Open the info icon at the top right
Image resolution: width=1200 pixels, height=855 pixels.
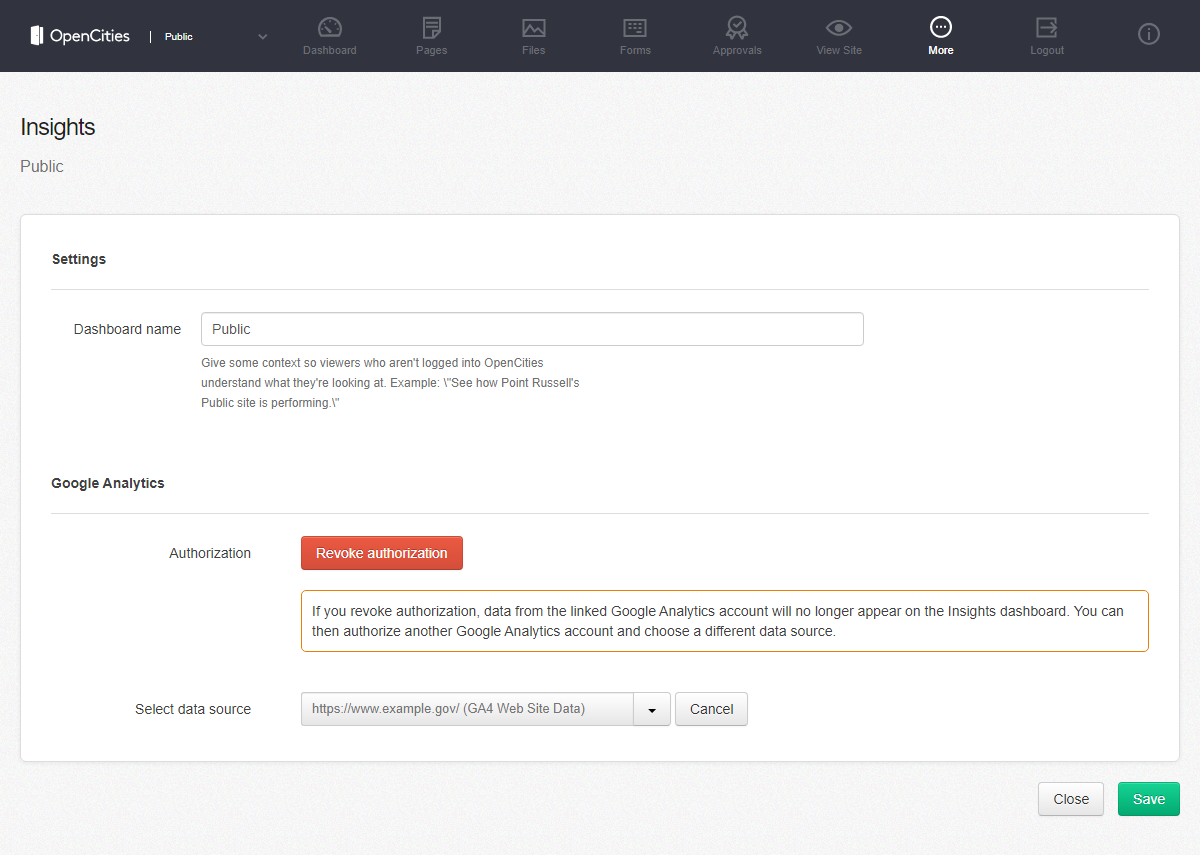click(x=1148, y=34)
